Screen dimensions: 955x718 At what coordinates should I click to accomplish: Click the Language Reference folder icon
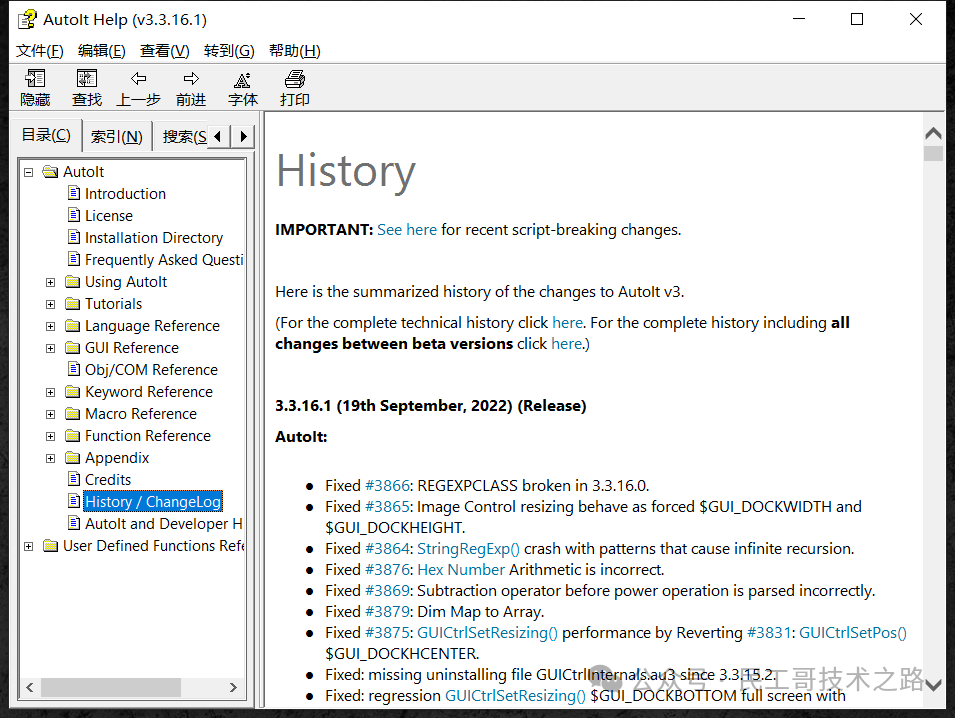click(72, 325)
